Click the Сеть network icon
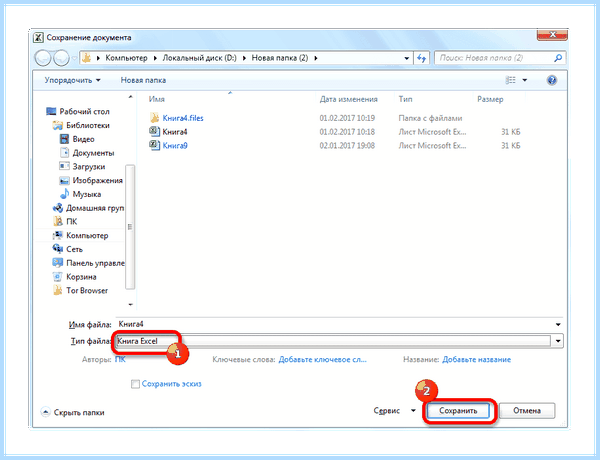Image resolution: width=600 pixels, height=460 pixels. click(58, 249)
